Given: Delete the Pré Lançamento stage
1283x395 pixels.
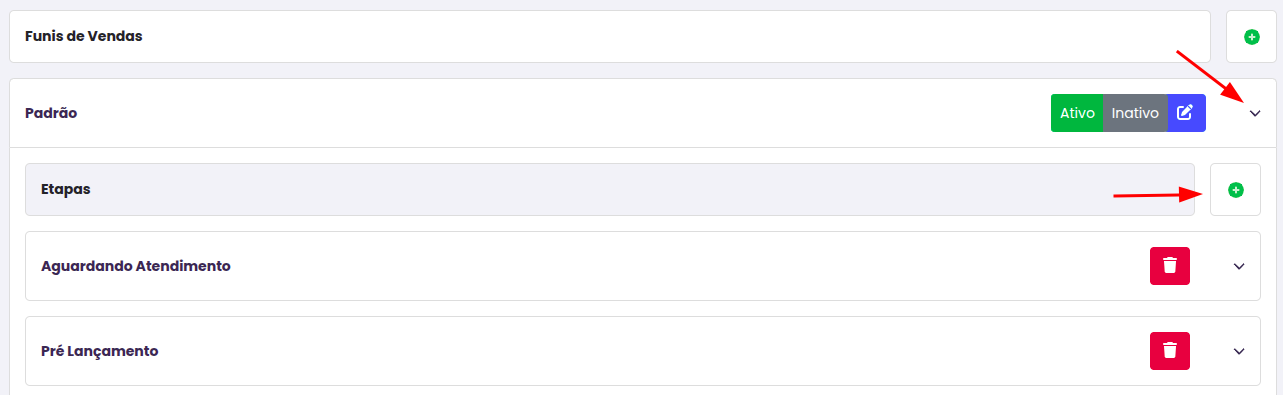Looking at the screenshot, I should [1170, 351].
